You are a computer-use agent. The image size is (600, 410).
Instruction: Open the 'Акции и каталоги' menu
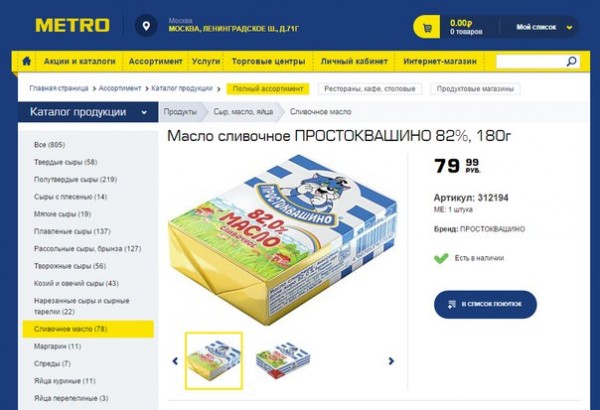(x=80, y=61)
